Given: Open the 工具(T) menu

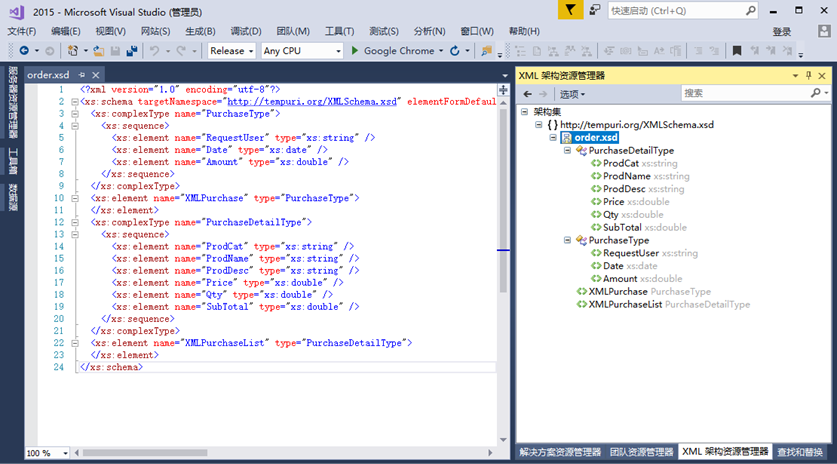Looking at the screenshot, I should click(339, 31).
